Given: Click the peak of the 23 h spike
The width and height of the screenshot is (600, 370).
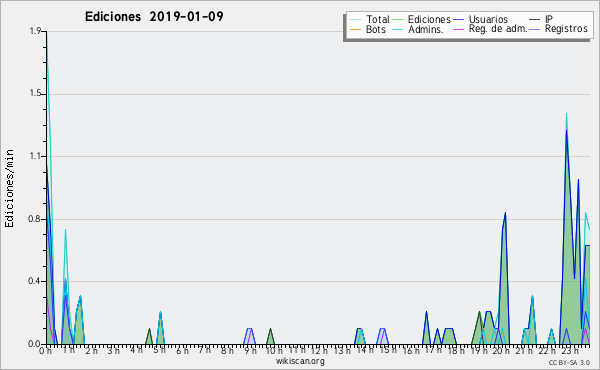Looking at the screenshot, I should pos(566,114).
